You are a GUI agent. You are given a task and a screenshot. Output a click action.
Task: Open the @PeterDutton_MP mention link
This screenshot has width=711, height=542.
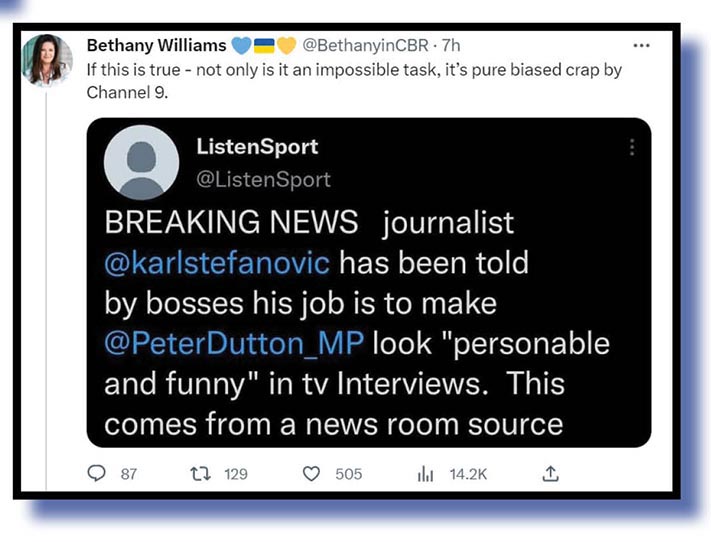[x=234, y=343]
